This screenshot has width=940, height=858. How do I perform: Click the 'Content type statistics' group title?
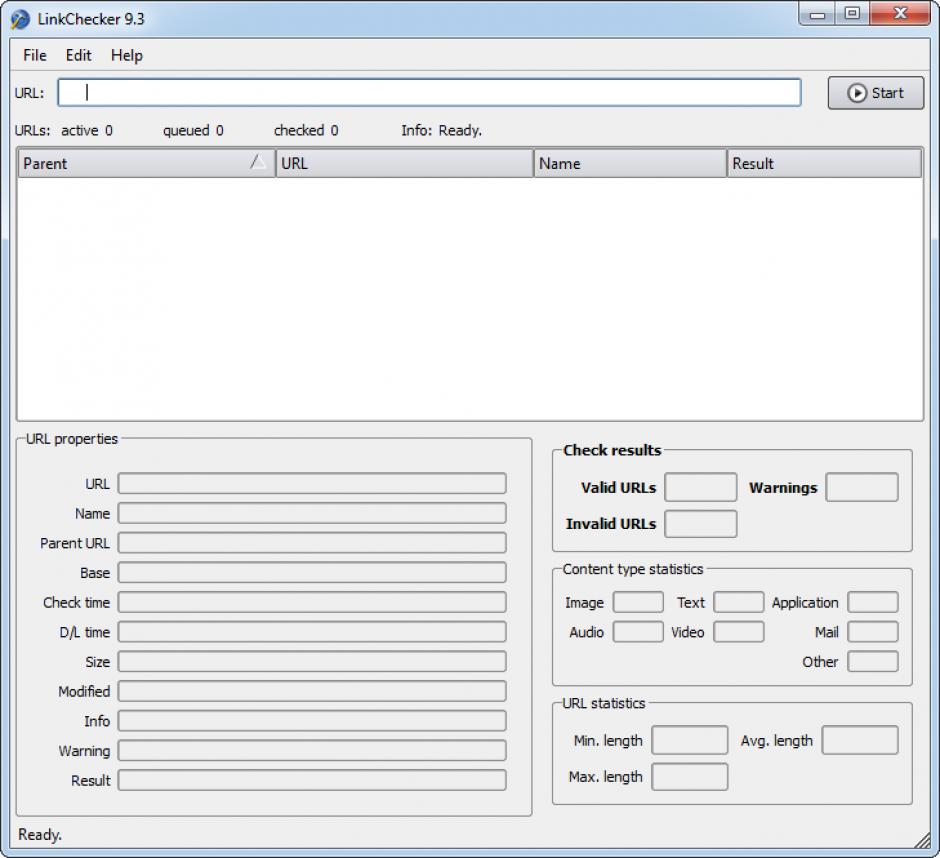pyautogui.click(x=632, y=569)
